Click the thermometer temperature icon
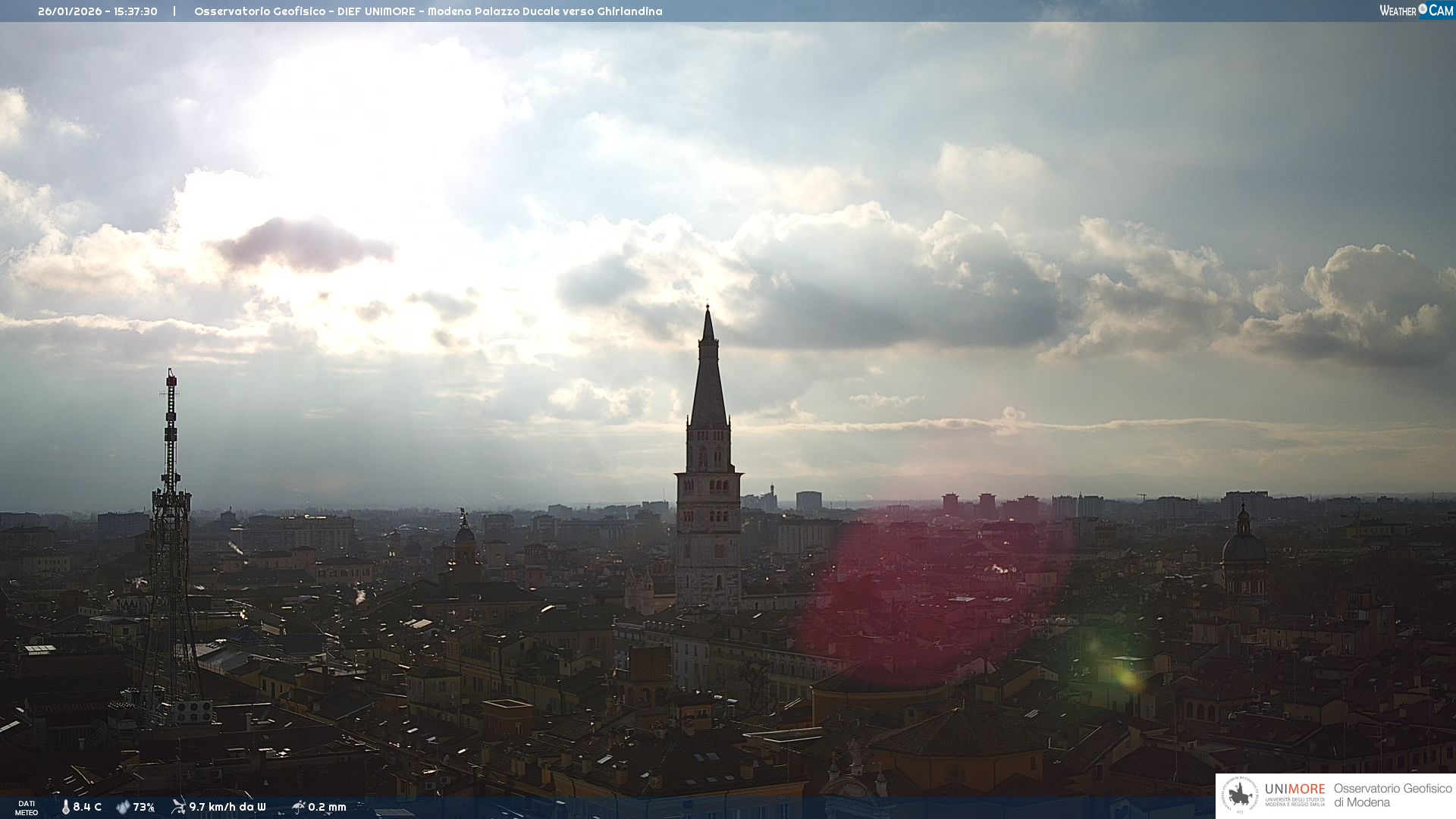This screenshot has height=819, width=1456. (x=66, y=807)
